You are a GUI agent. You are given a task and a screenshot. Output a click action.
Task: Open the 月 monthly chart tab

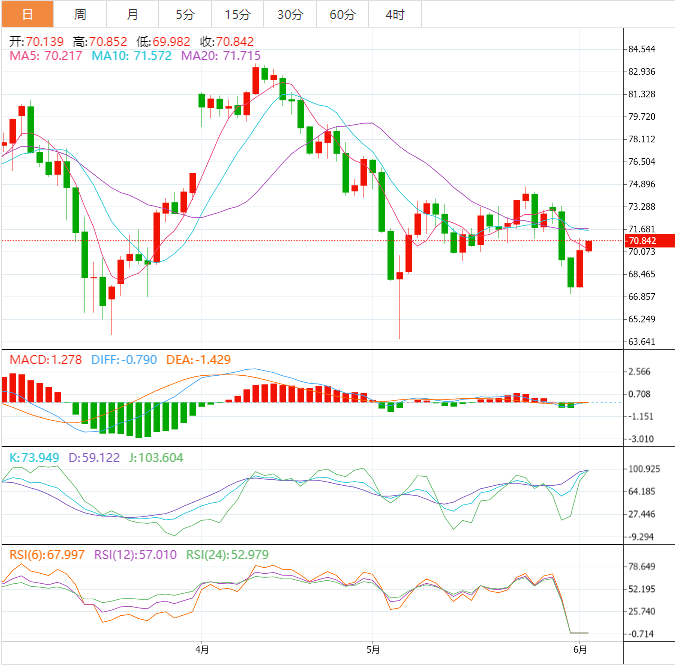click(133, 14)
